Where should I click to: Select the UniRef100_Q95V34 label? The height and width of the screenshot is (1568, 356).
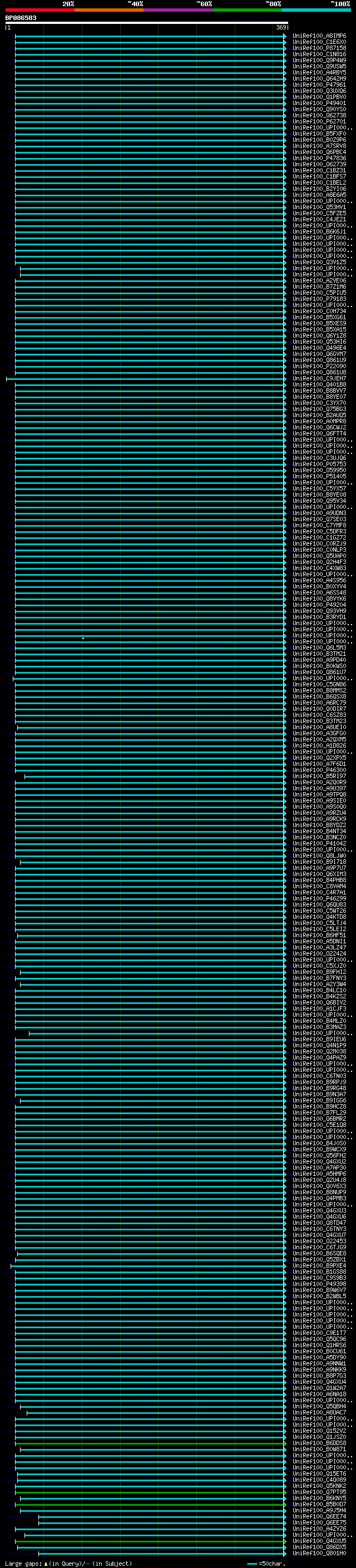point(319,501)
